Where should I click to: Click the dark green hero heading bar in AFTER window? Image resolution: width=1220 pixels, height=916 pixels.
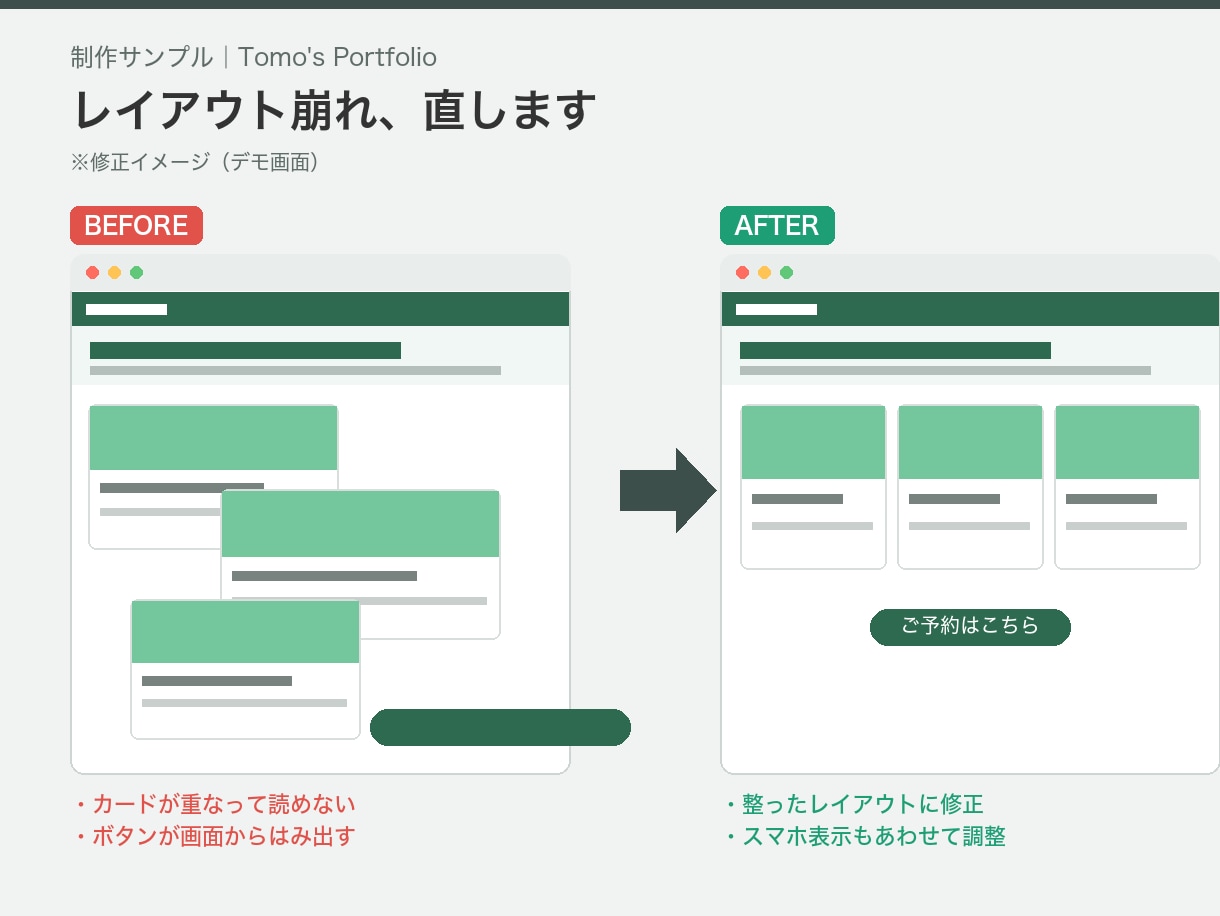click(x=895, y=350)
